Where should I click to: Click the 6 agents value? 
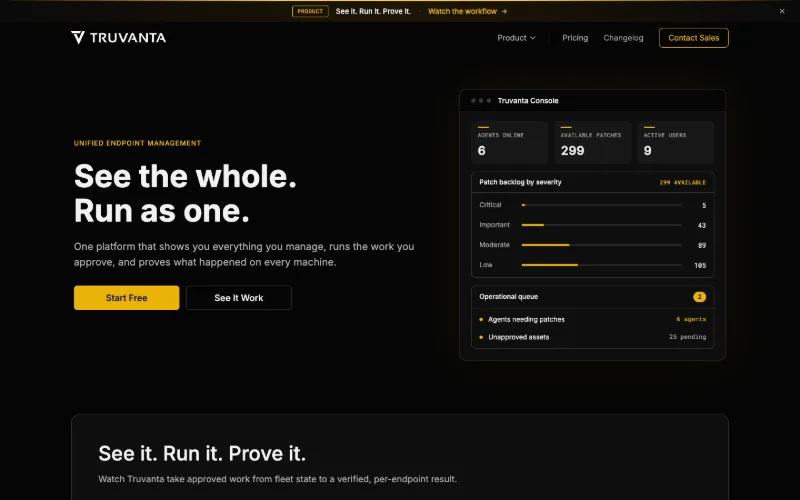point(691,319)
